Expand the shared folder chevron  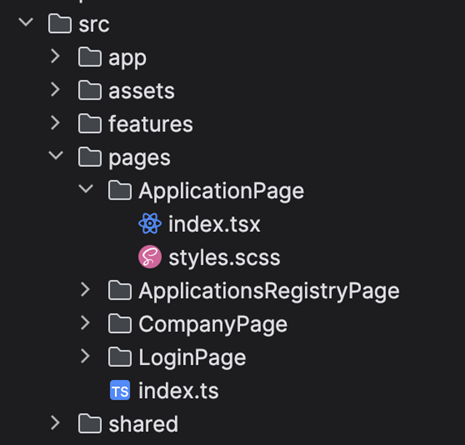[55, 423]
